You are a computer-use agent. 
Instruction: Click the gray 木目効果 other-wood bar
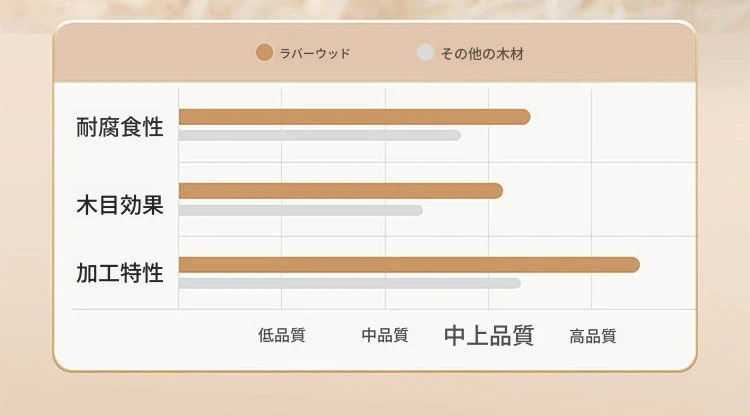(x=300, y=210)
